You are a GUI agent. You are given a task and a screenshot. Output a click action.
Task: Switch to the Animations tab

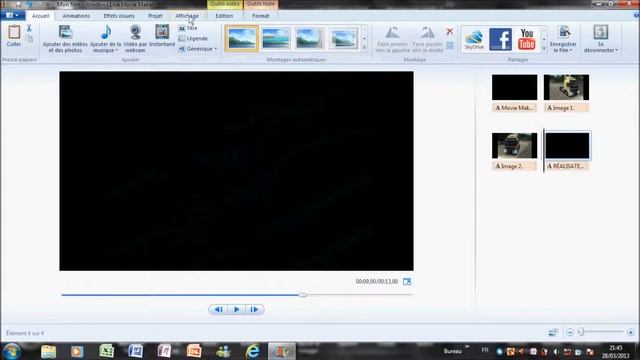pos(76,16)
